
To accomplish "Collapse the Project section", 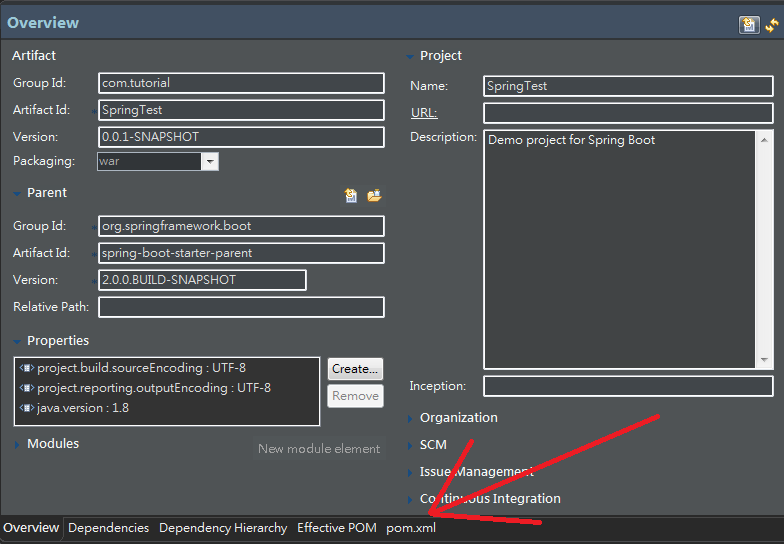I will click(410, 56).
